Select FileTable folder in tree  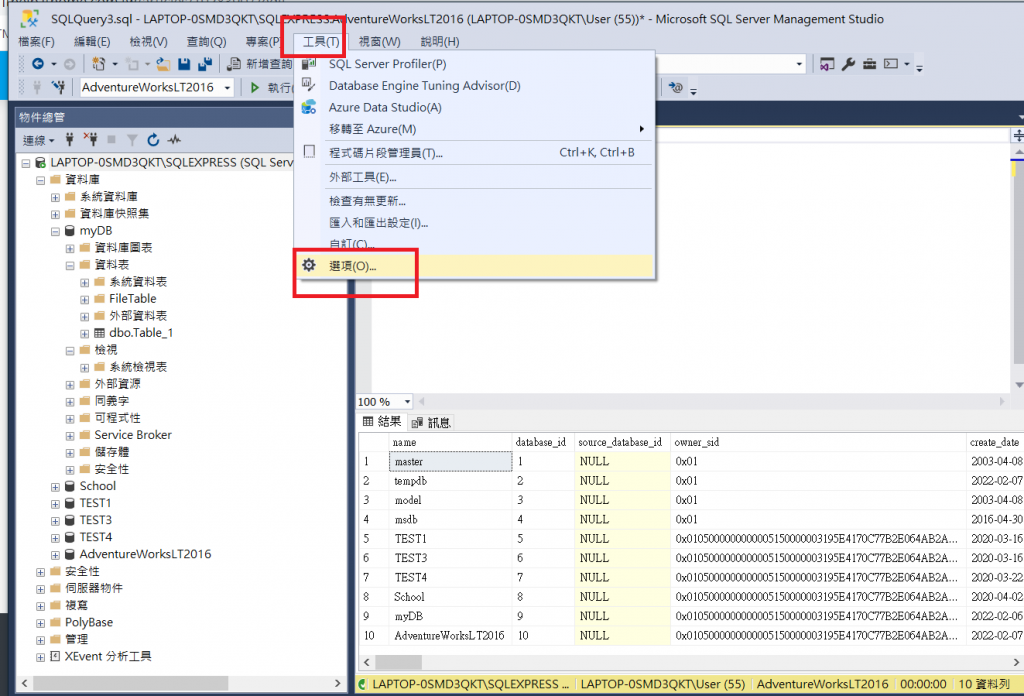coord(133,298)
